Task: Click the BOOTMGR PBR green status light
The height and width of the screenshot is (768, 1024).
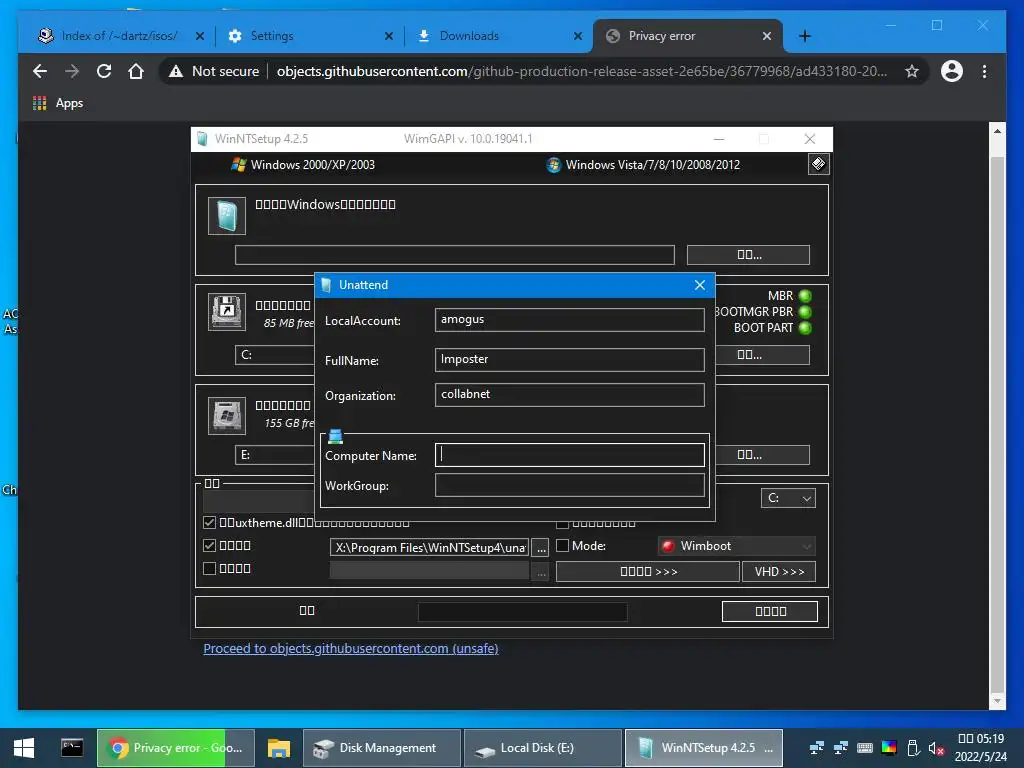Action: pos(805,312)
